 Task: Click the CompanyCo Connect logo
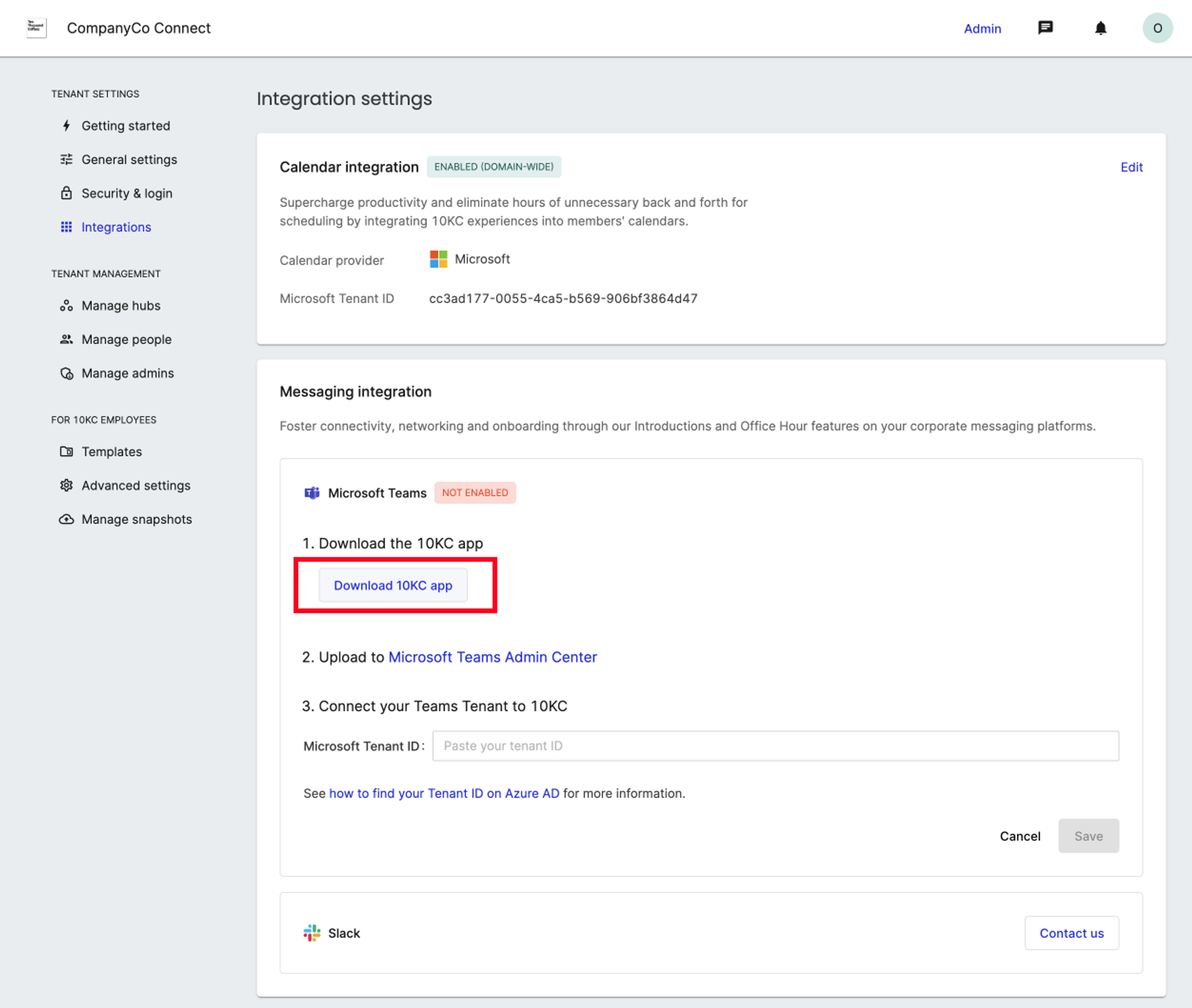pos(36,27)
